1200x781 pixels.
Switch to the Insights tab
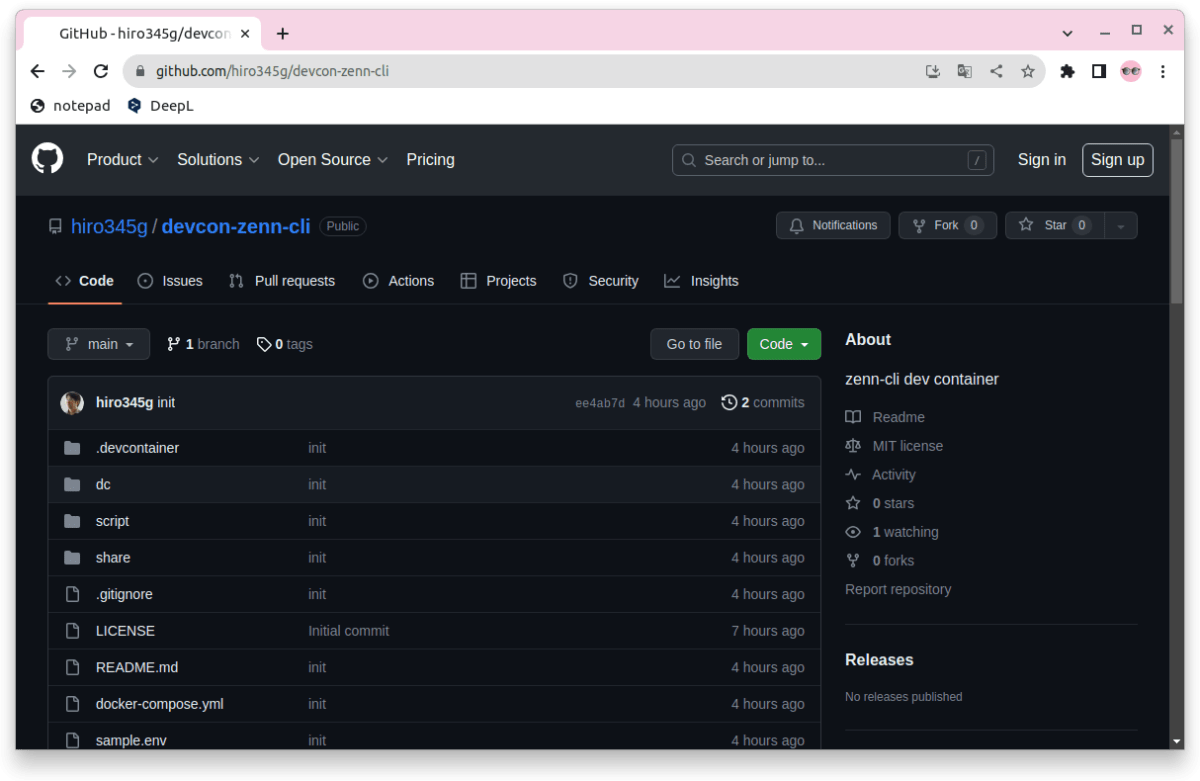click(701, 281)
